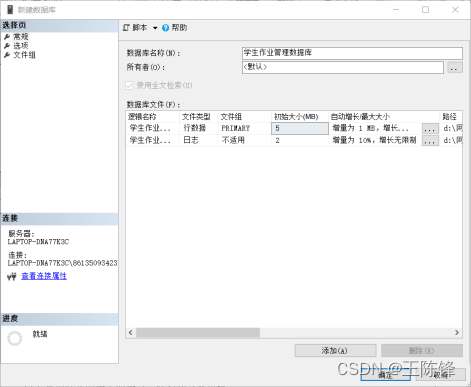471x387 pixels.
Task: Click path cell of 行数据 row
Action: coord(452,128)
